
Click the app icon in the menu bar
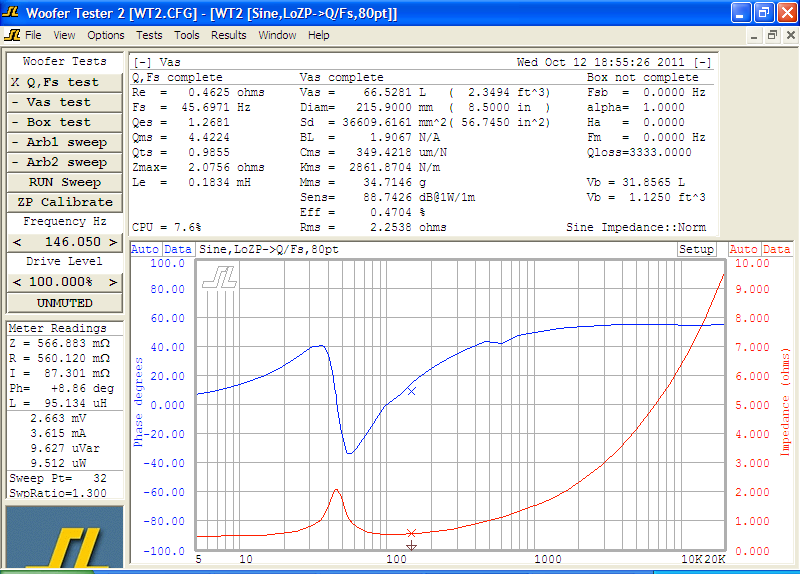[12, 35]
